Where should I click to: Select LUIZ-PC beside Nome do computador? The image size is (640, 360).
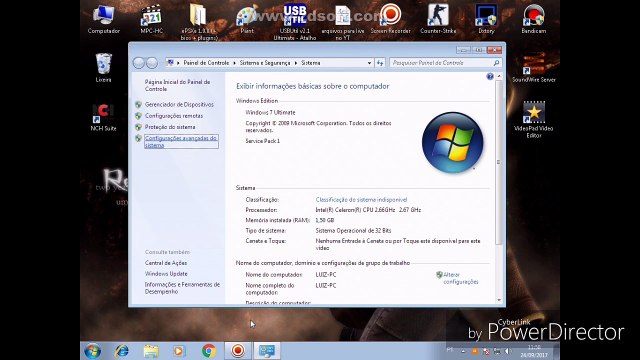coord(326,275)
